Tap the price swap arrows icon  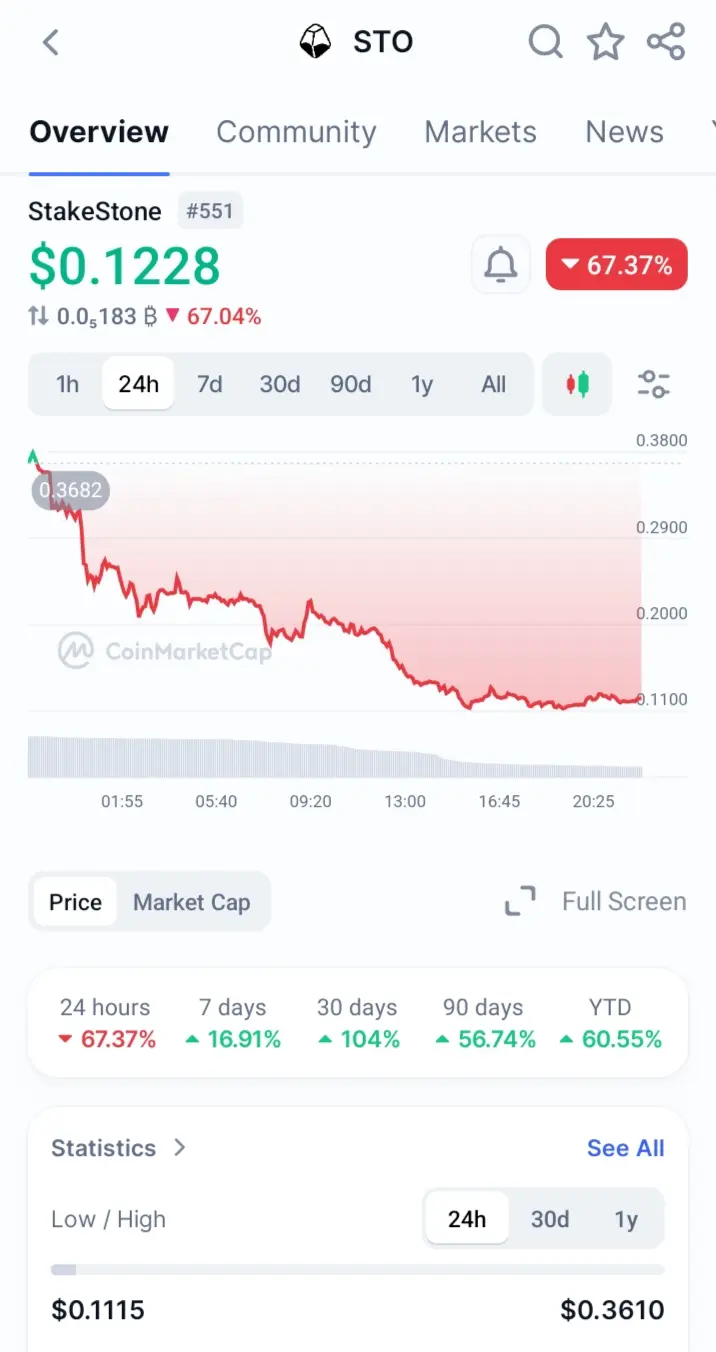pos(38,316)
